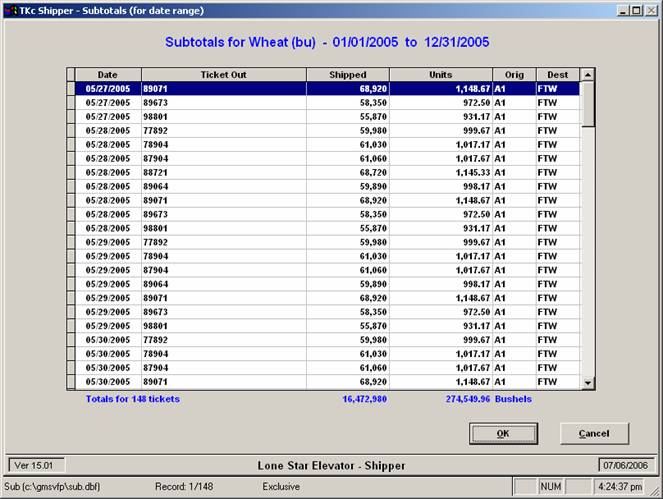Click the Date column header
Viewport: 663px width, 499px height.
tap(107, 74)
